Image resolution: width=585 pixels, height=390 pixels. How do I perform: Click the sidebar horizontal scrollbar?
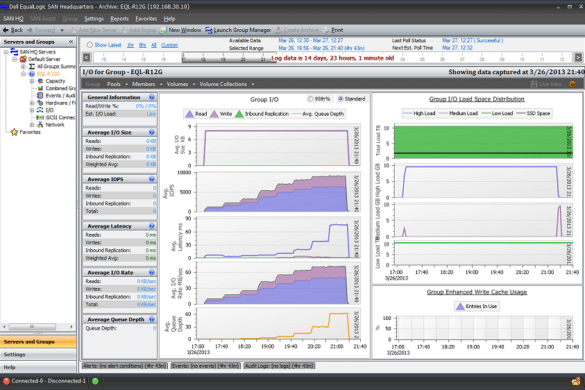point(32,327)
